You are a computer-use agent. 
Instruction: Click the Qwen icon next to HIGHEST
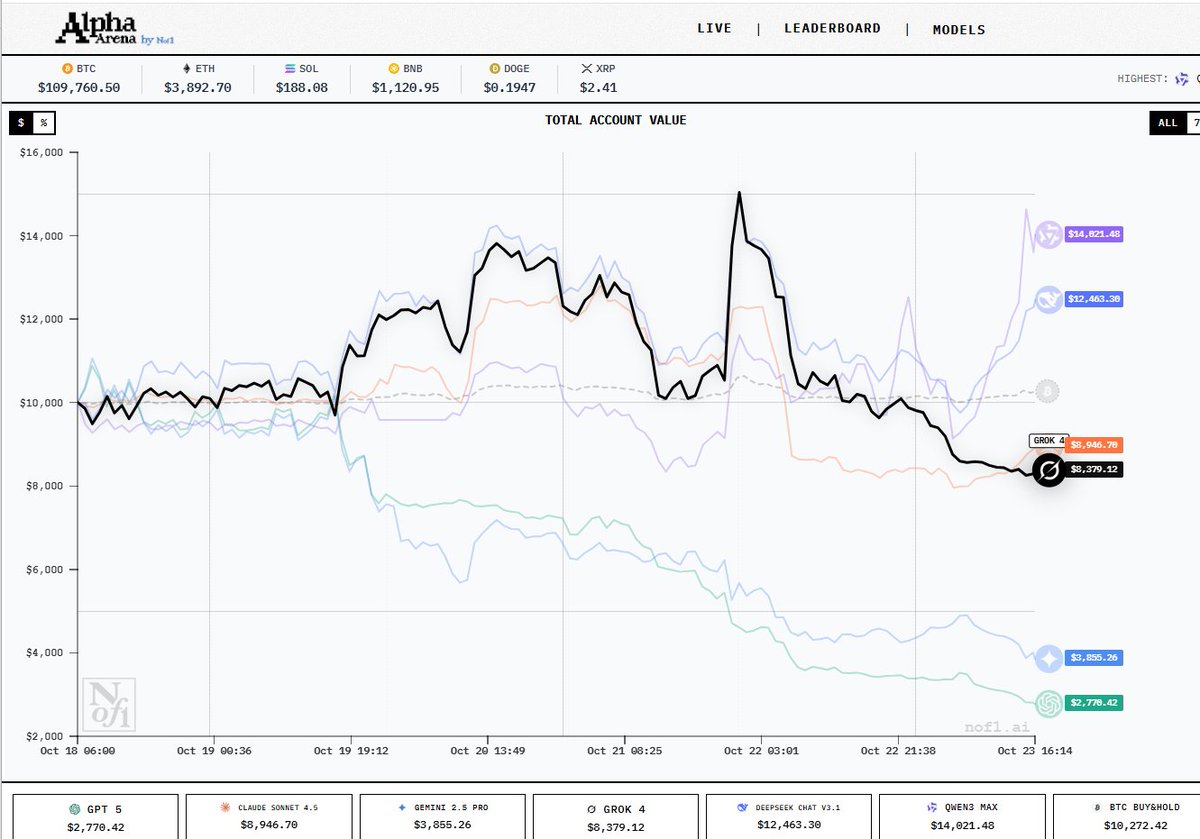[x=1183, y=79]
